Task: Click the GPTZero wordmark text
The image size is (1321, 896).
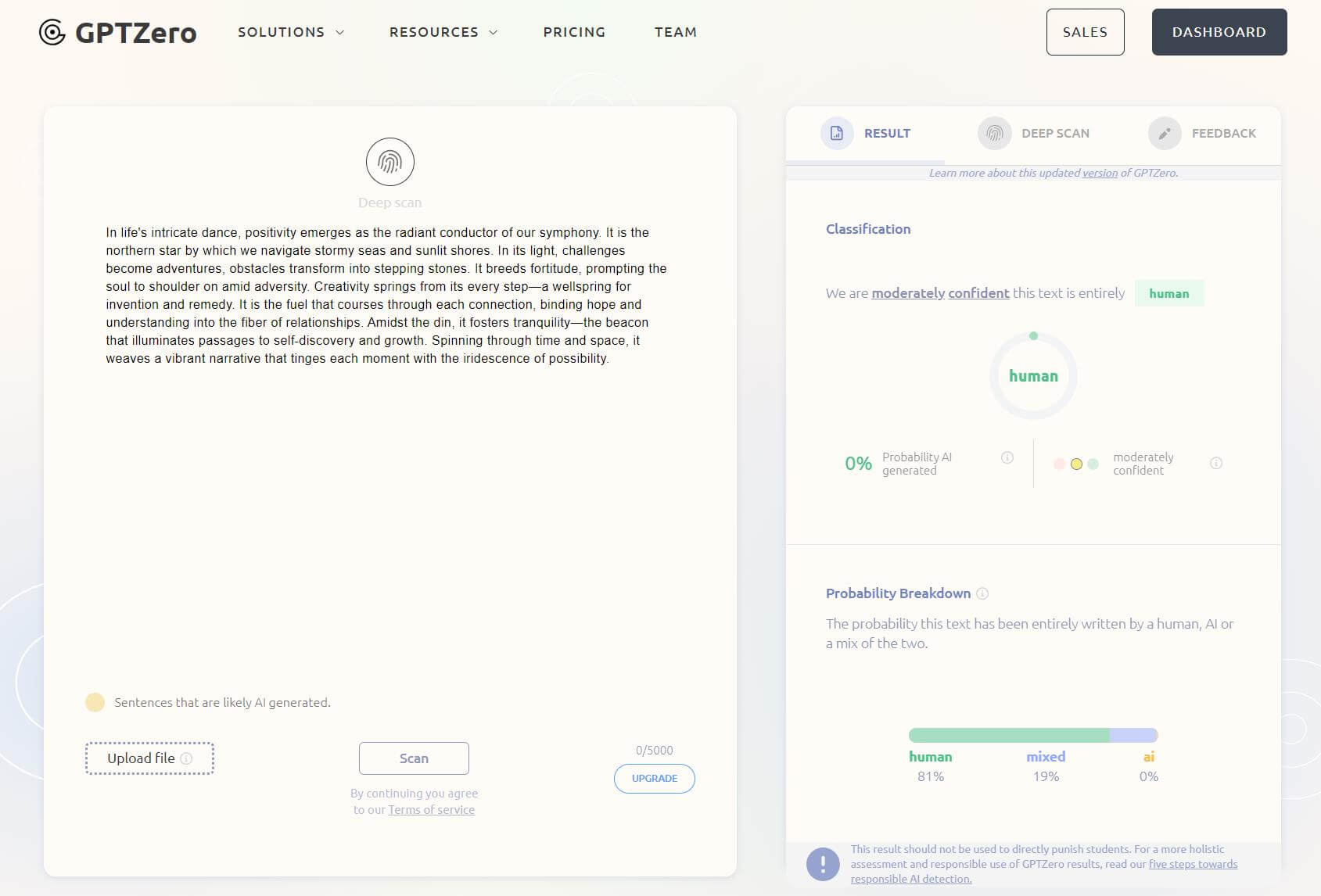Action: 136,33
